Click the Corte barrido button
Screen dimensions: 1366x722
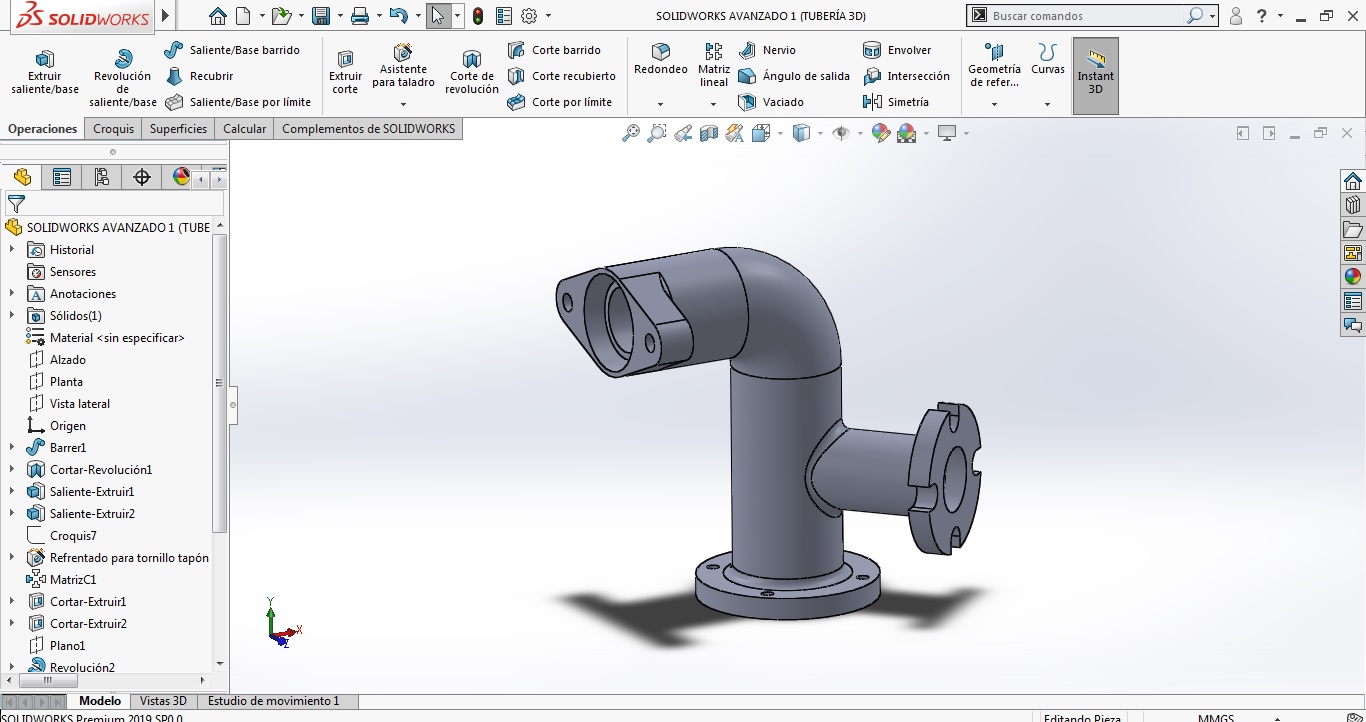click(x=554, y=50)
